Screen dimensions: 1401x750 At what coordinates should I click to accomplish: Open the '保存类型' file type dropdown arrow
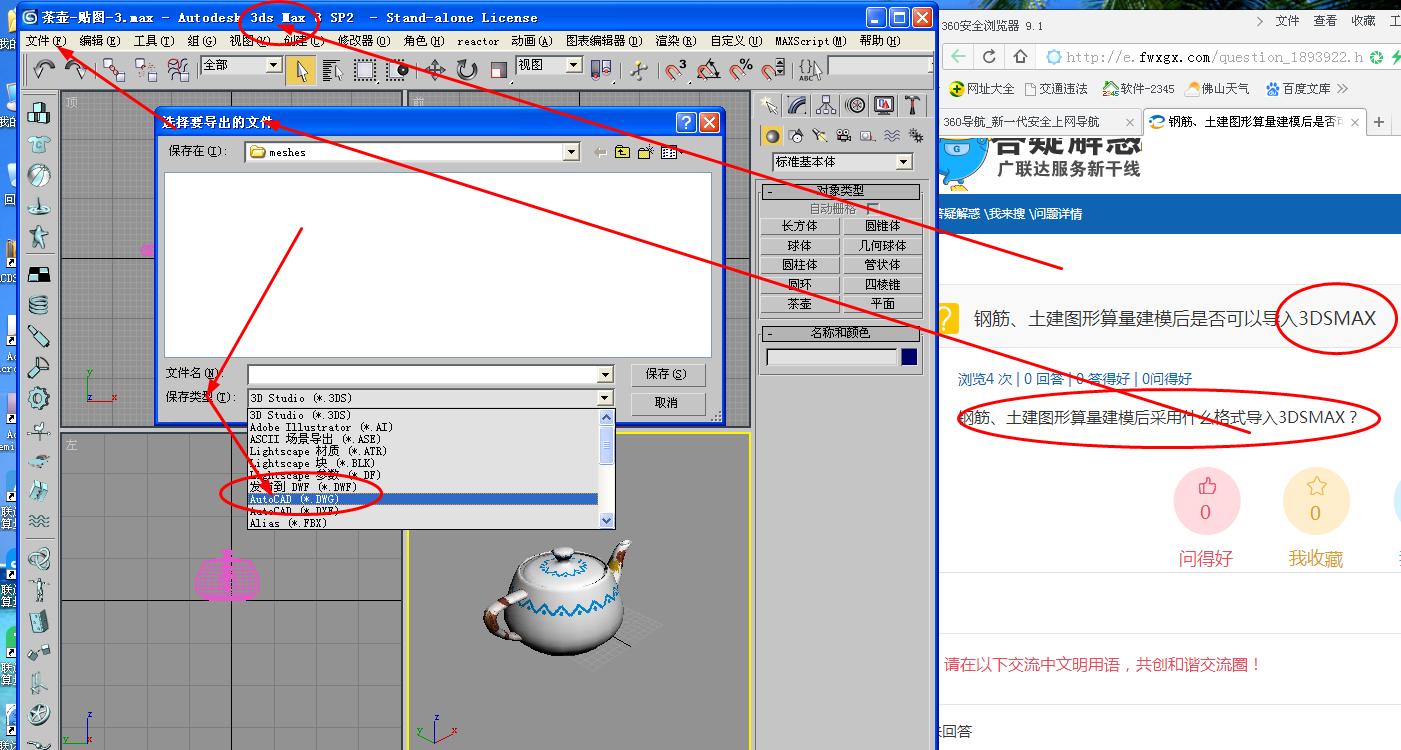[x=604, y=398]
